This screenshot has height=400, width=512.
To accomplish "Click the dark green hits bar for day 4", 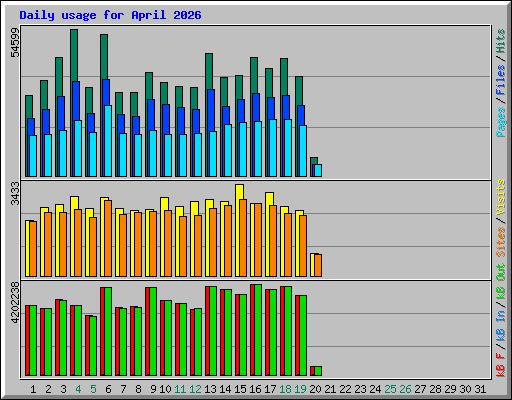I will [x=74, y=55].
